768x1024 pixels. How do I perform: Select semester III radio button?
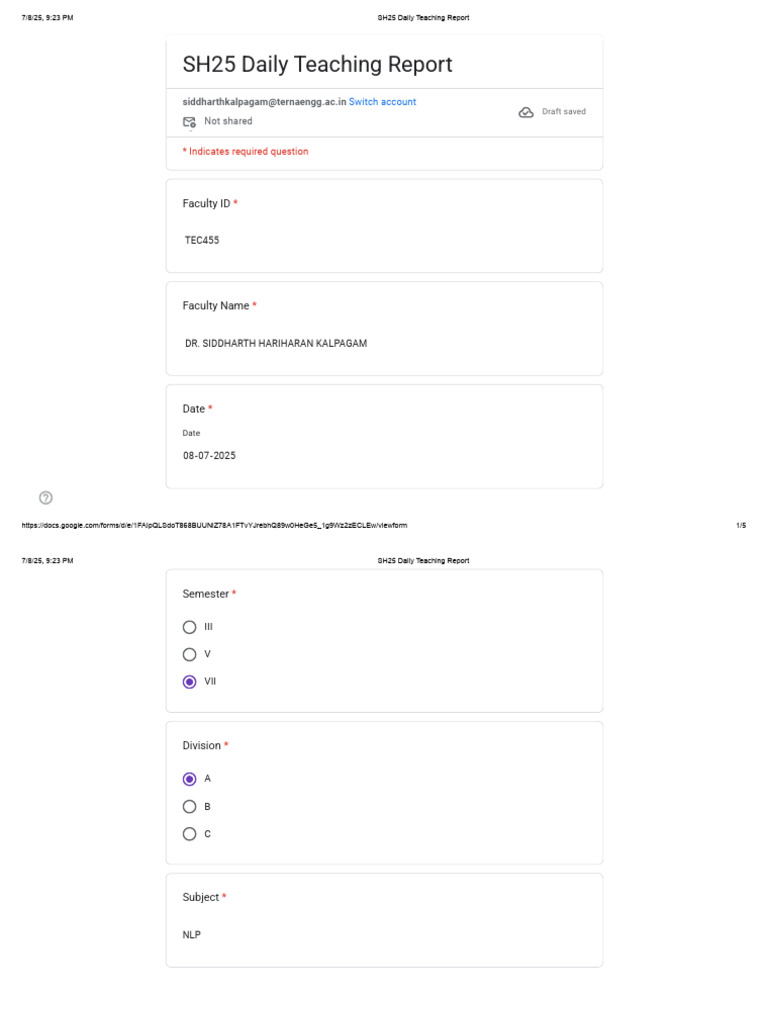(x=189, y=627)
